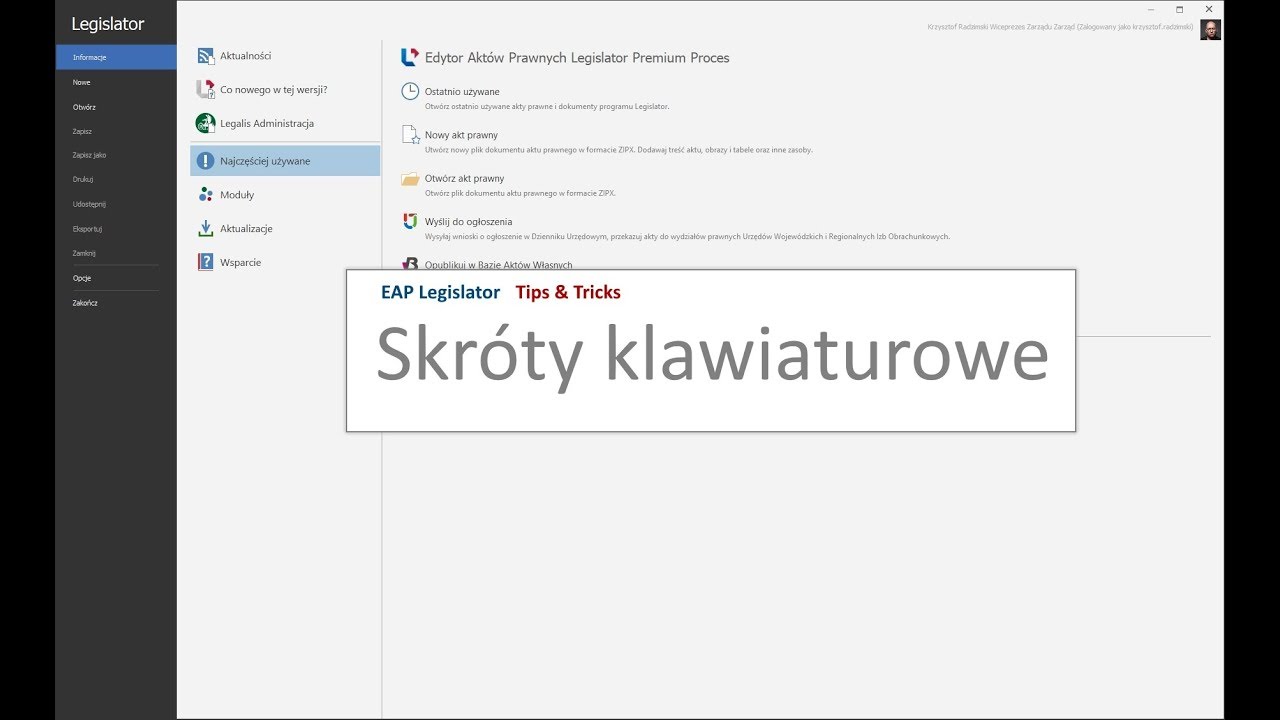Click the Legislator title in the sidebar
This screenshot has height=720, width=1280.
click(x=108, y=24)
